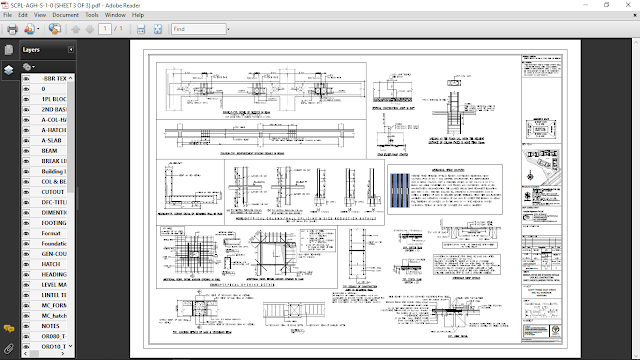Click the Fit Page view icon
Image resolution: width=640 pixels, height=360 pixels.
tap(158, 29)
